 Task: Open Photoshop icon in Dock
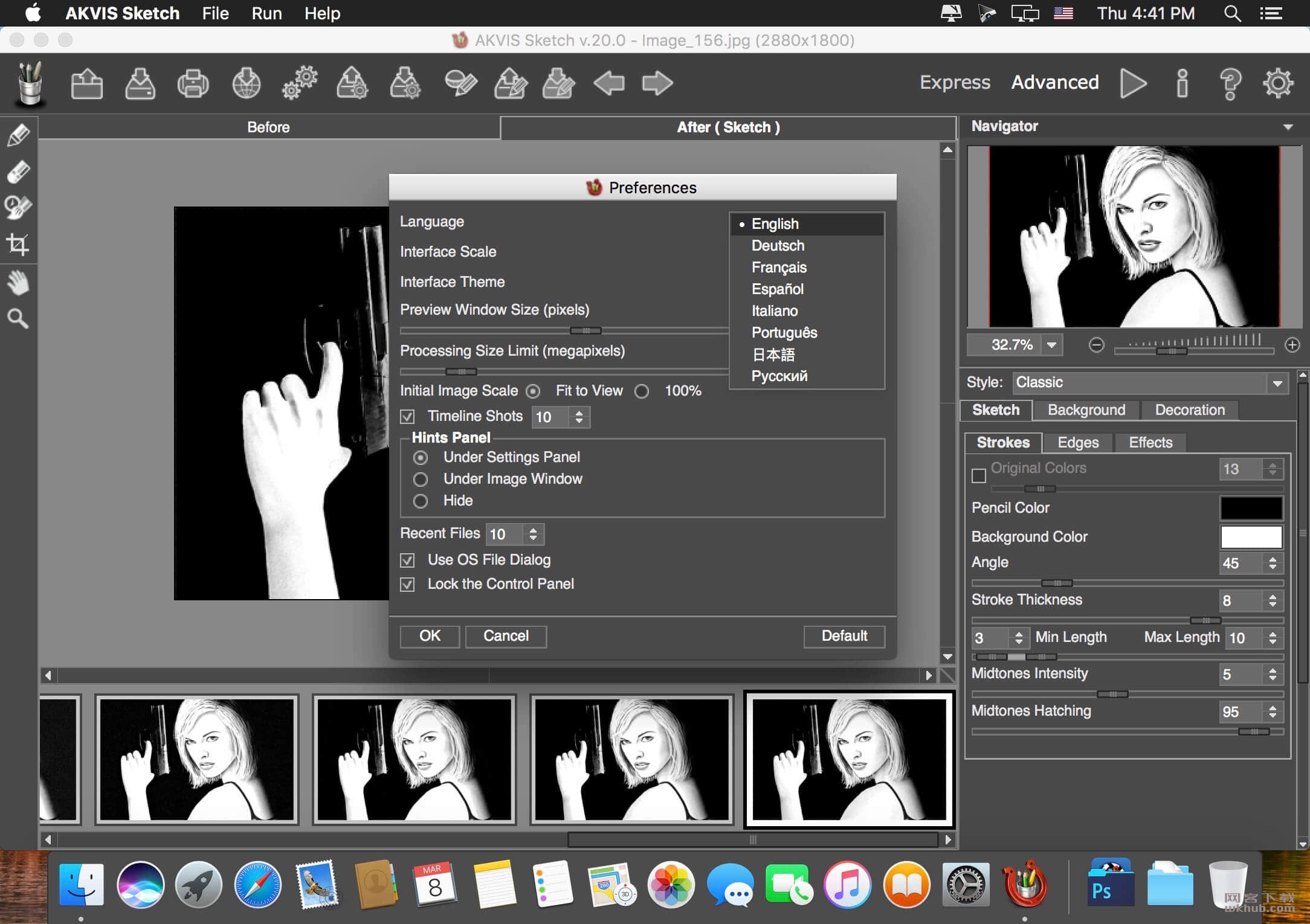click(x=1111, y=884)
